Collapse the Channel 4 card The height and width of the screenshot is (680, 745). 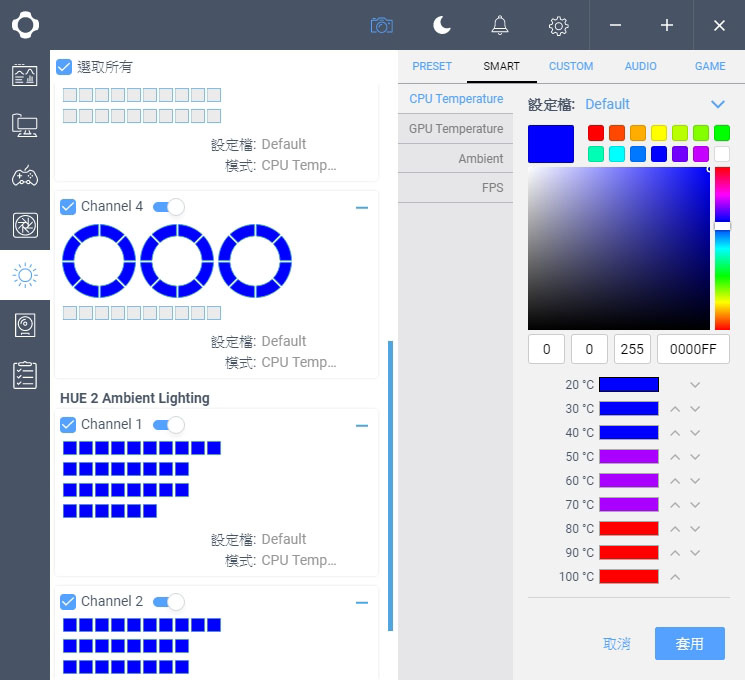[x=362, y=208]
